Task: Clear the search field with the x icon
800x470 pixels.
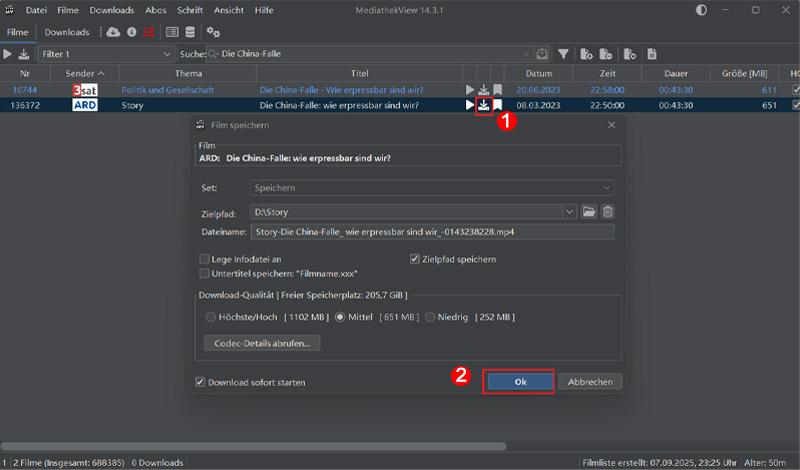Action: pos(526,54)
